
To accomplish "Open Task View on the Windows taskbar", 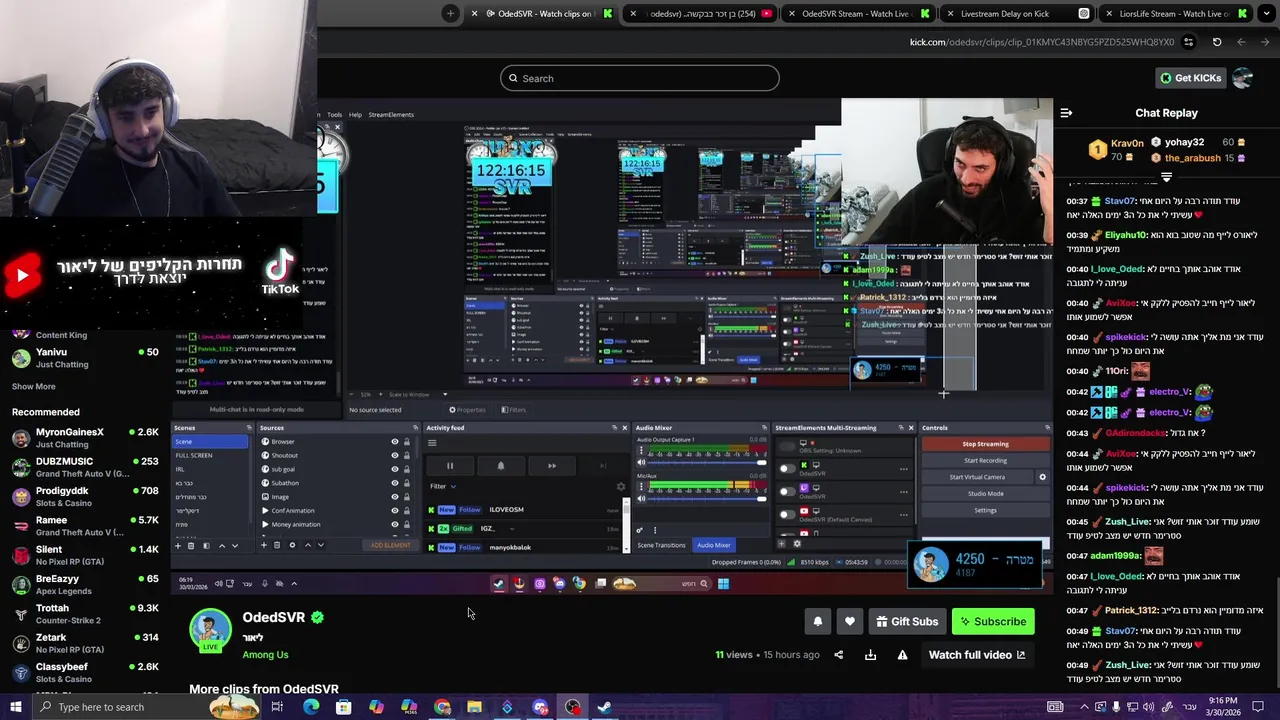I will point(277,707).
